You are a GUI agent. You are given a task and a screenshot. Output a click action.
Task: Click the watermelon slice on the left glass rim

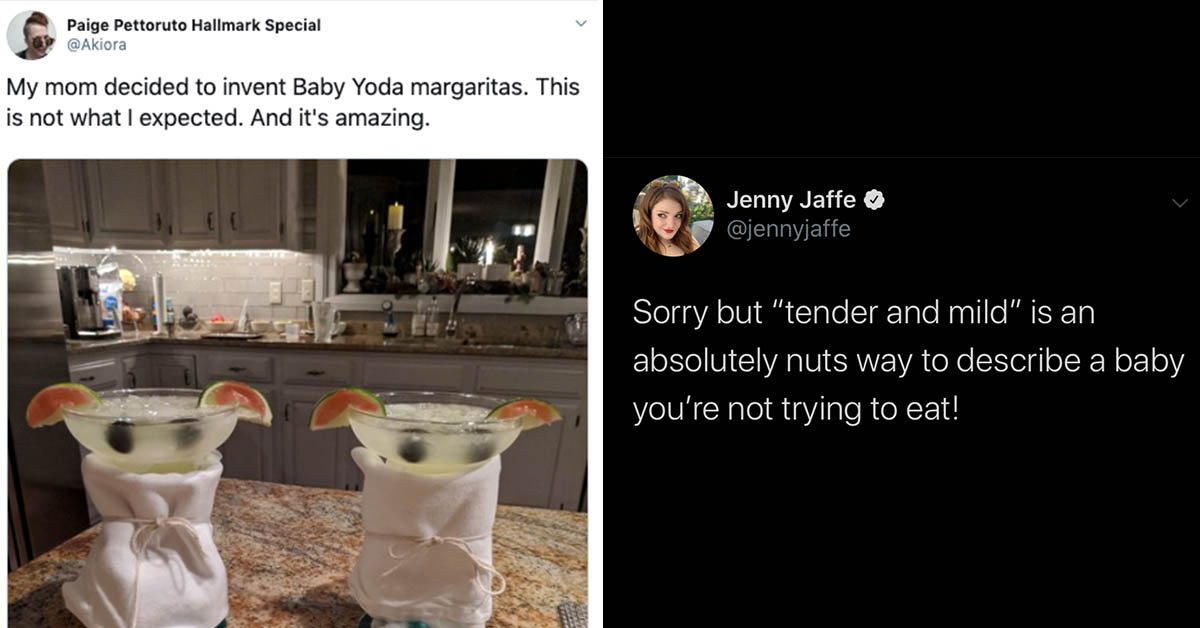[x=60, y=404]
